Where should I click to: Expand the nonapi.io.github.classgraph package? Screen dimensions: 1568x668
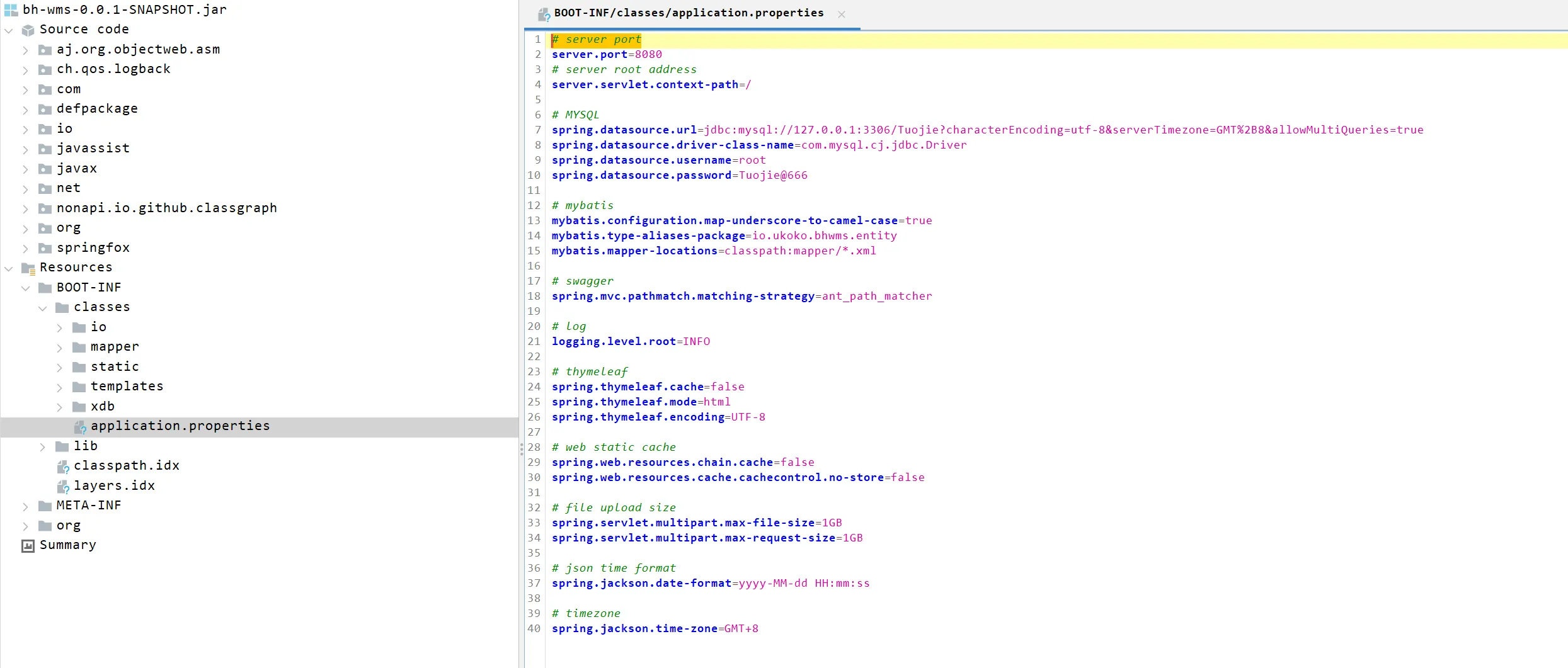[x=25, y=208]
